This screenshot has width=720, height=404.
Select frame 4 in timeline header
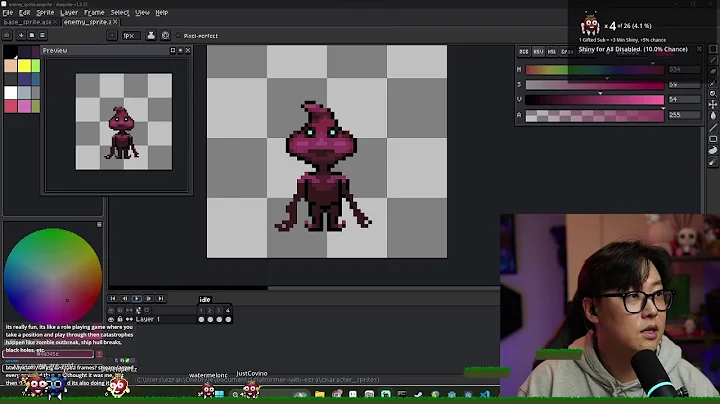[228, 310]
